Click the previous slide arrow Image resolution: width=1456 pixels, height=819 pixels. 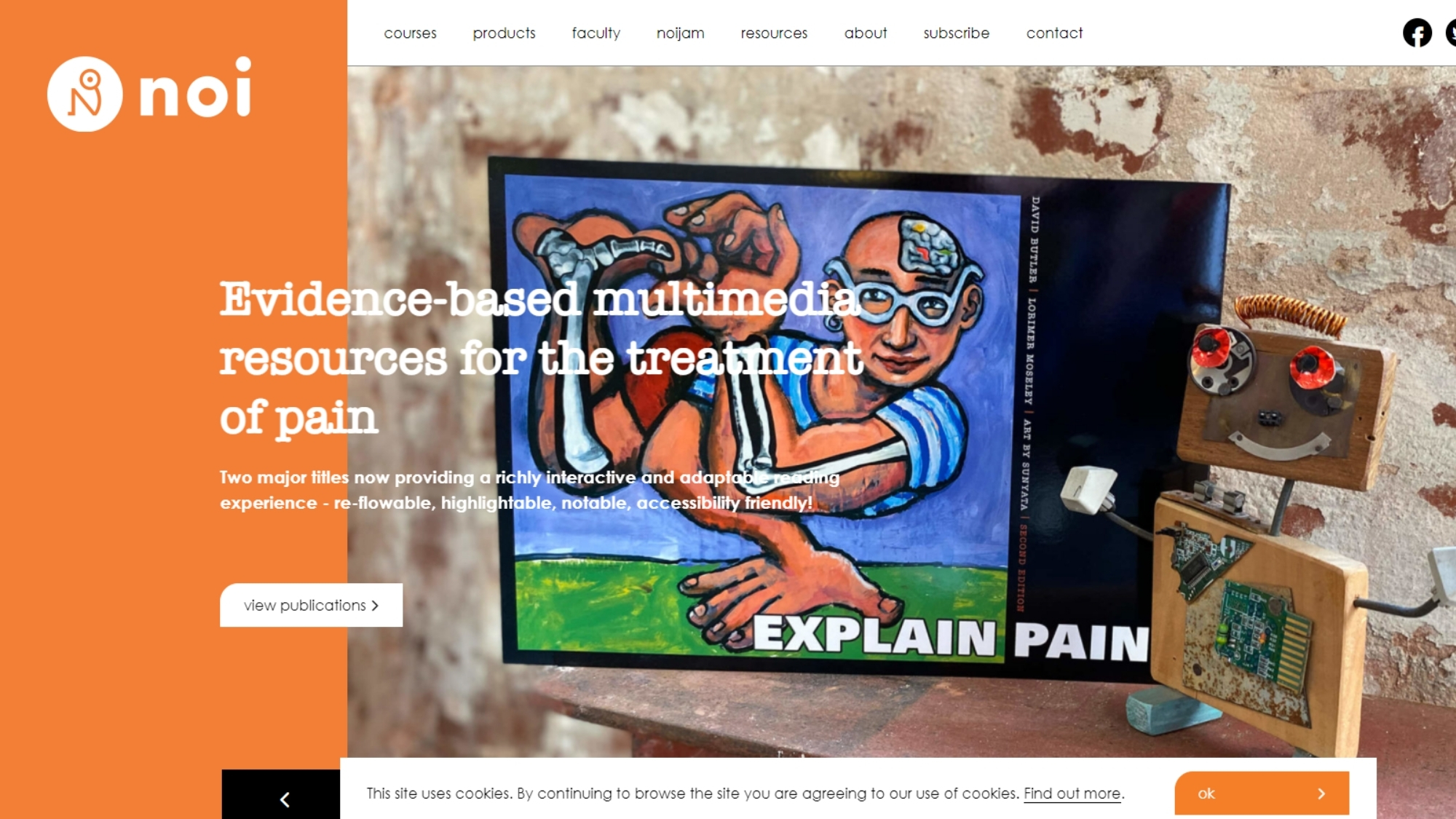[x=285, y=799]
